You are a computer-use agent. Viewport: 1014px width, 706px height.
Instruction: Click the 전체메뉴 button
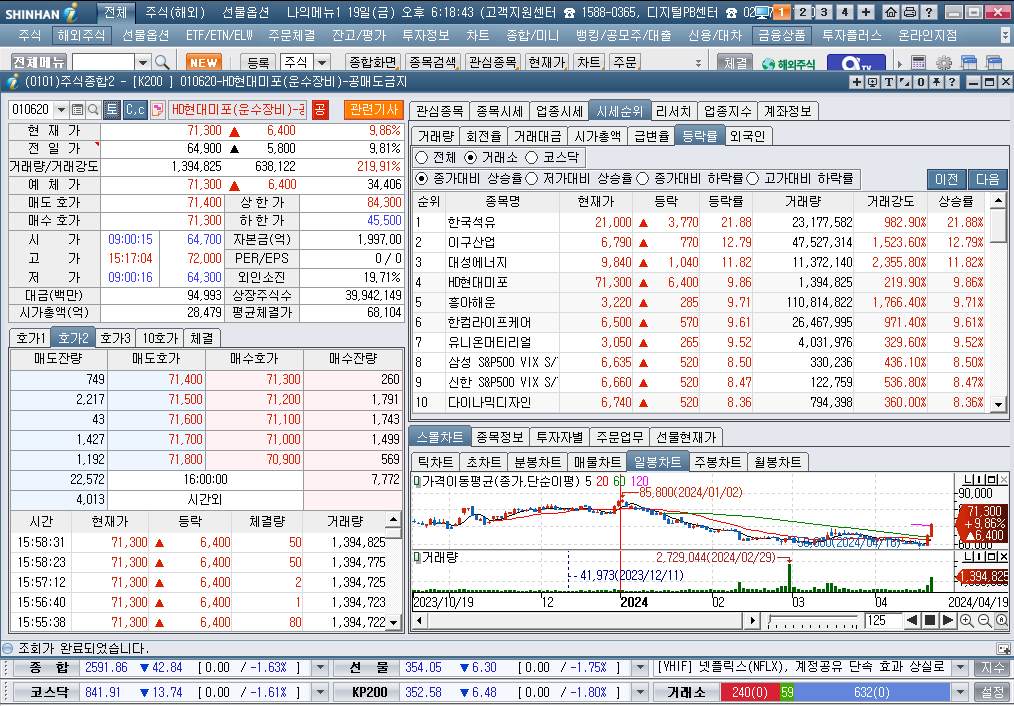39,62
